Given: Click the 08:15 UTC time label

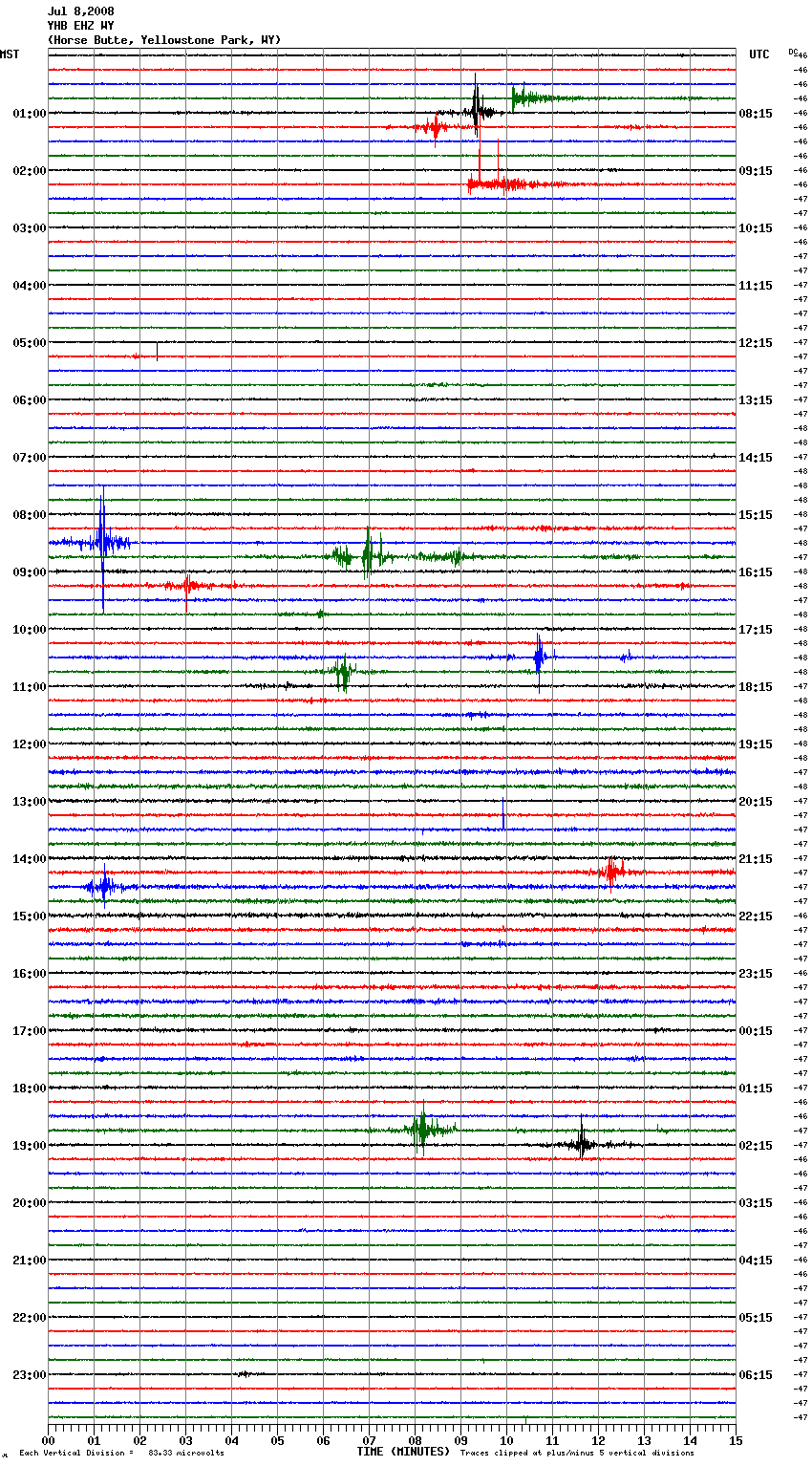Looking at the screenshot, I should click(x=756, y=114).
